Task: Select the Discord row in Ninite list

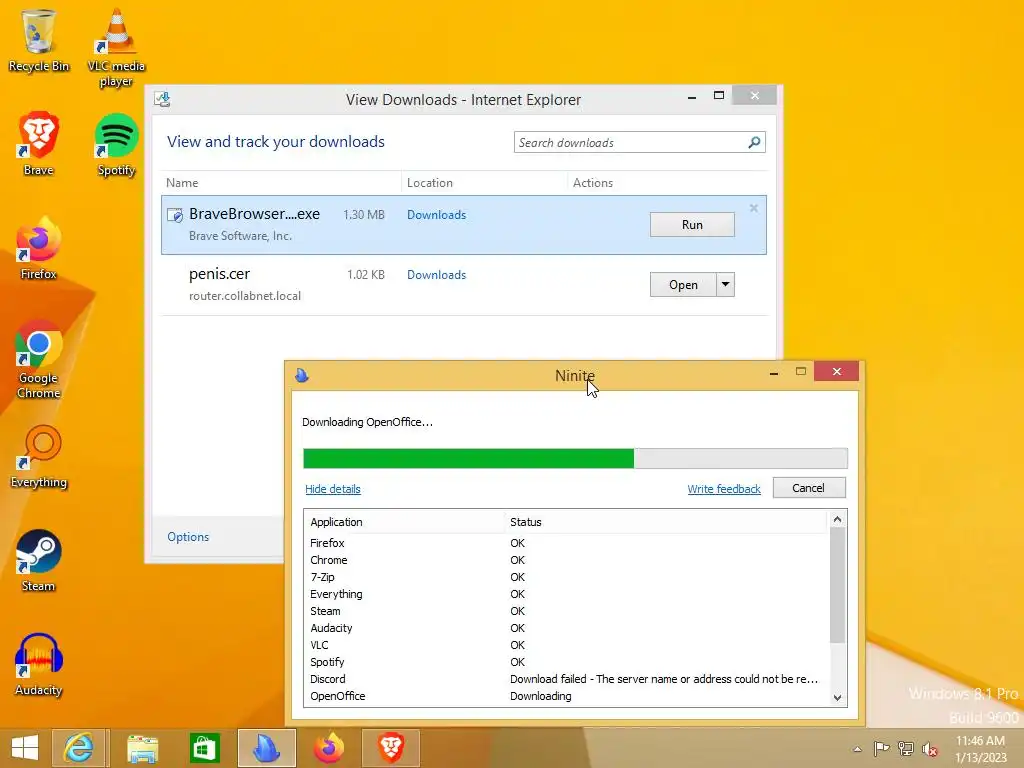Action: tap(567, 679)
